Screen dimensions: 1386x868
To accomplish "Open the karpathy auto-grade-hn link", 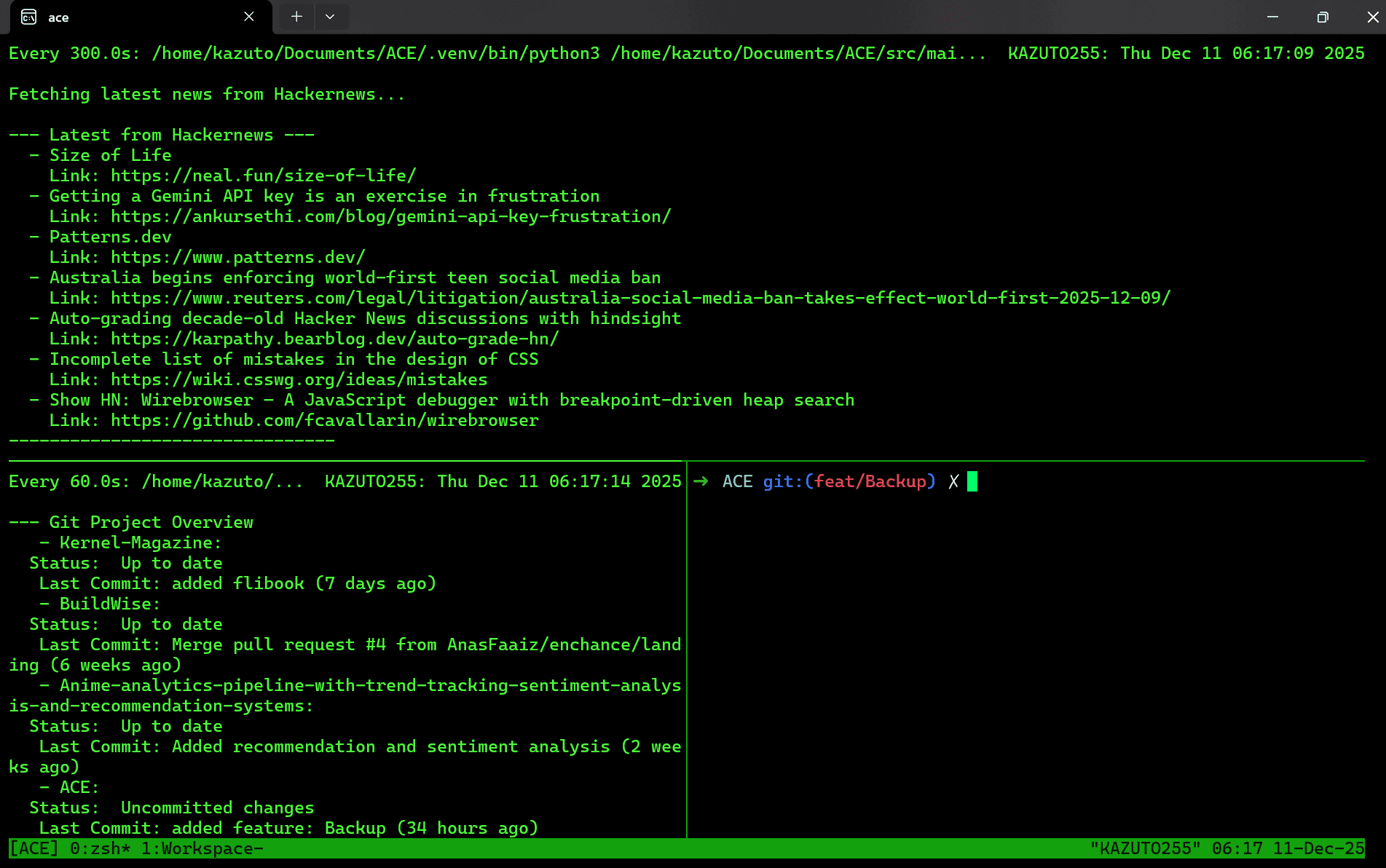I will pos(334,339).
